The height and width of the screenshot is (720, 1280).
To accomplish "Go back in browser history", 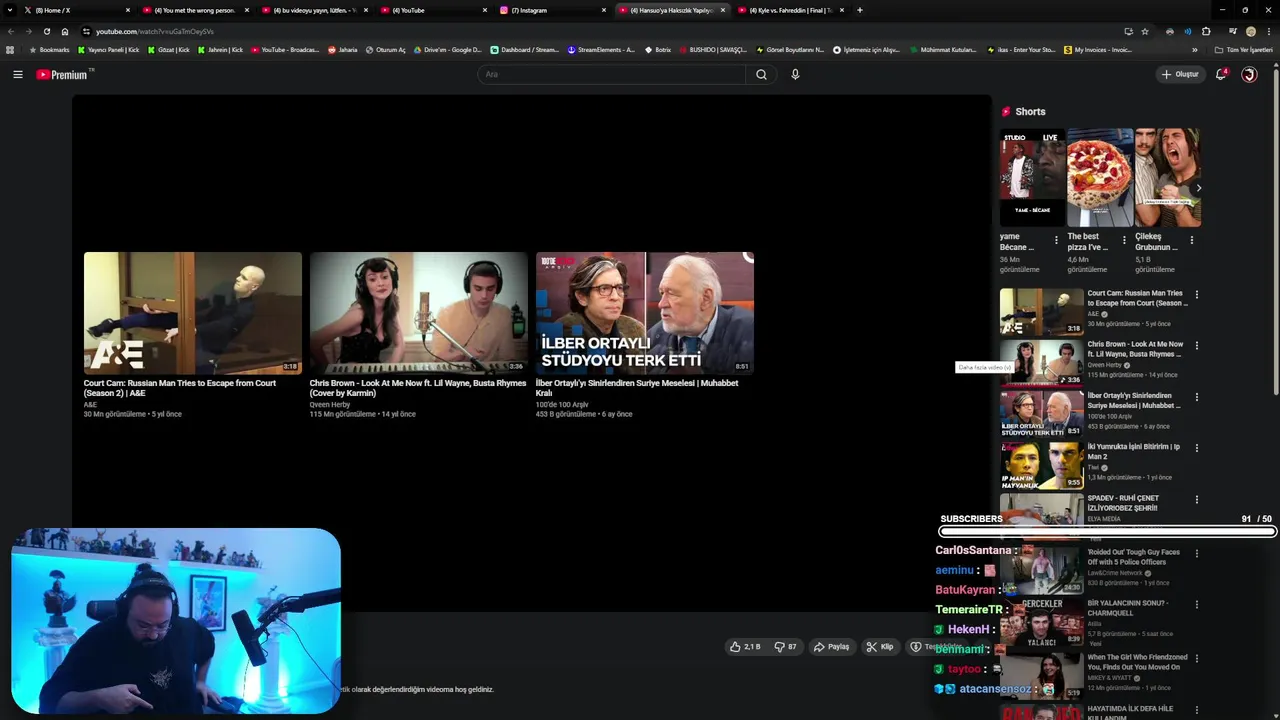I will [11, 31].
